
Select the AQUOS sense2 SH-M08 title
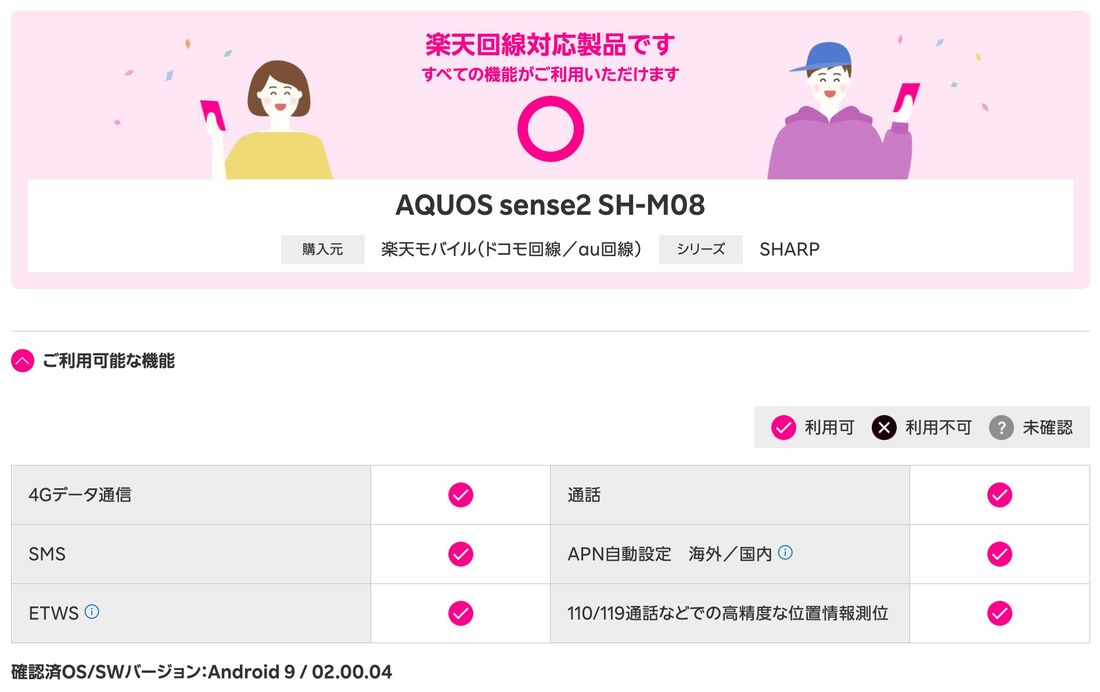point(549,206)
